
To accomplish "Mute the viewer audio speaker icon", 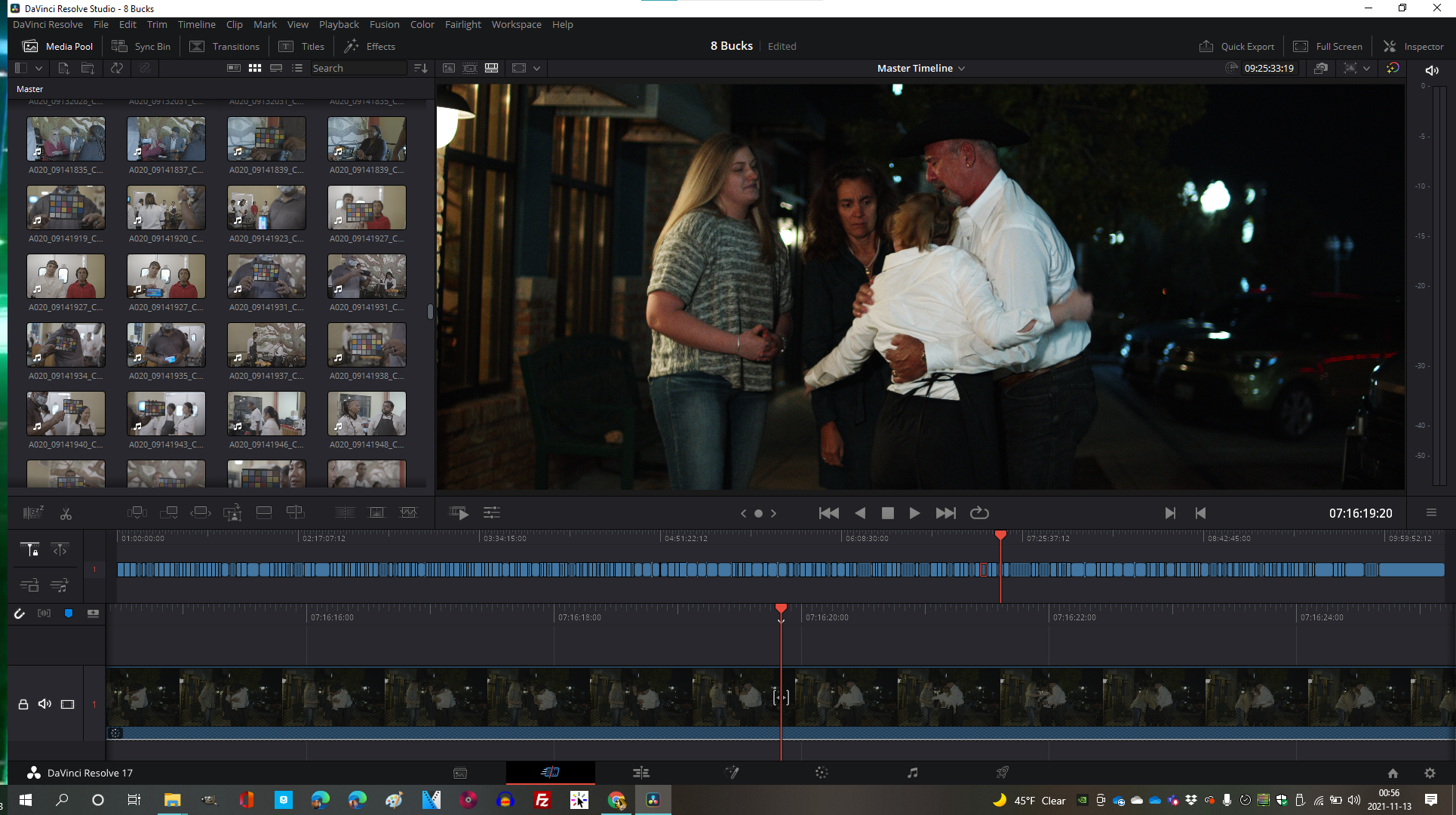I will click(1431, 70).
